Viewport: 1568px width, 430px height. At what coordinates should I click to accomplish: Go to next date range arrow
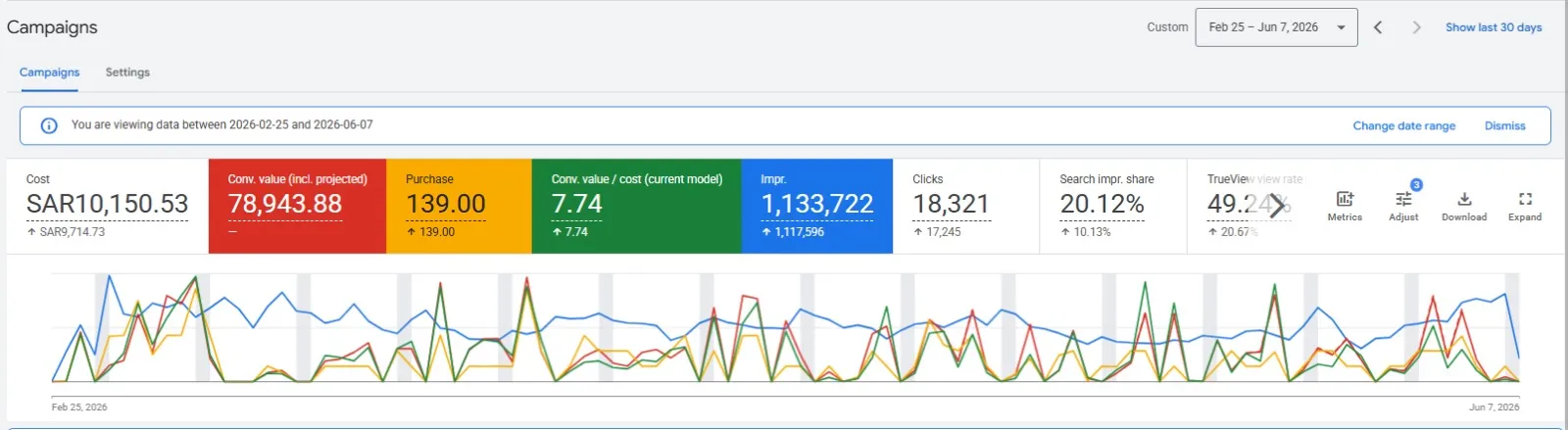[1416, 27]
